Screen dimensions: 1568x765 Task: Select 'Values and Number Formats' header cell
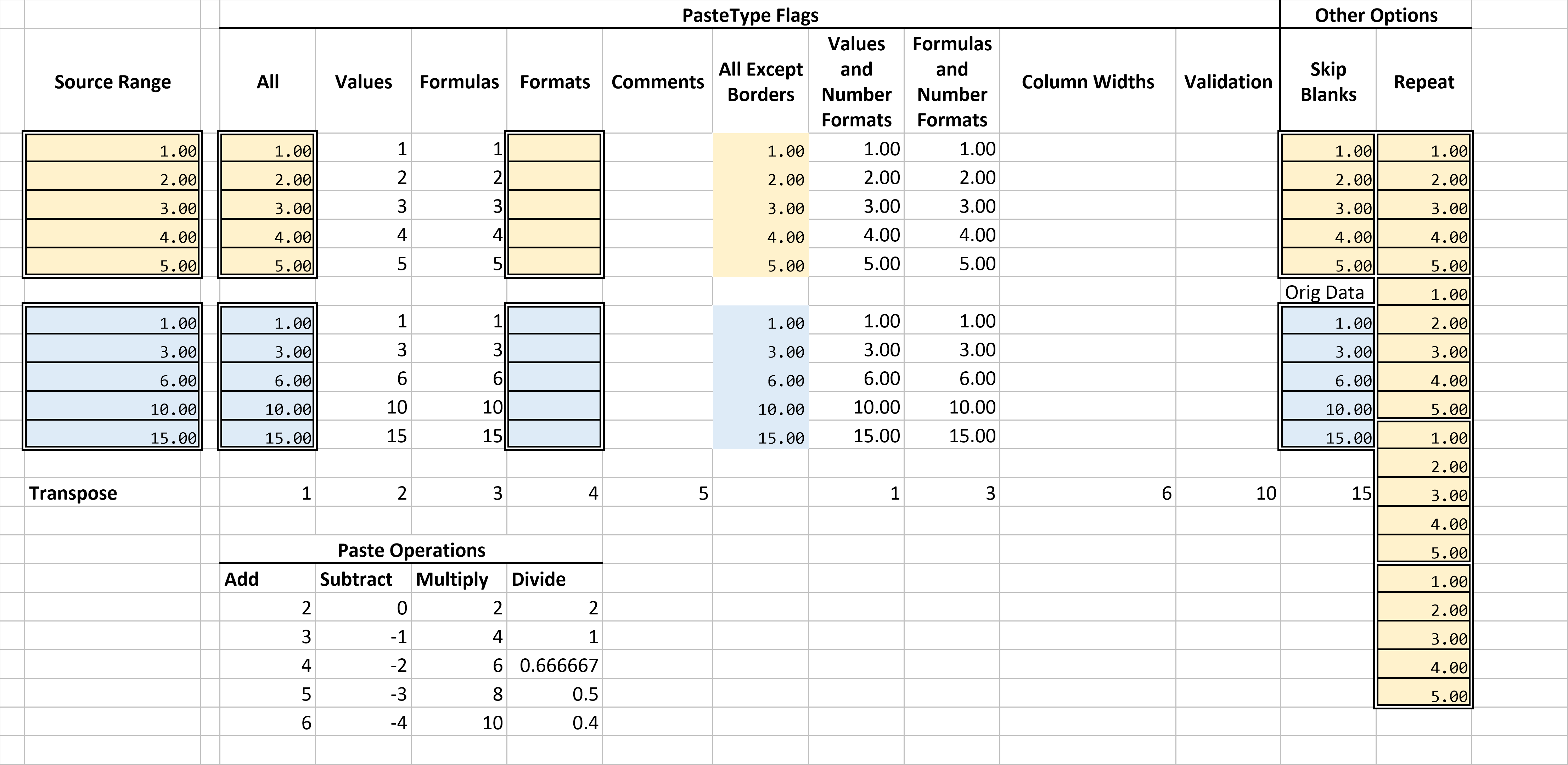click(x=856, y=81)
